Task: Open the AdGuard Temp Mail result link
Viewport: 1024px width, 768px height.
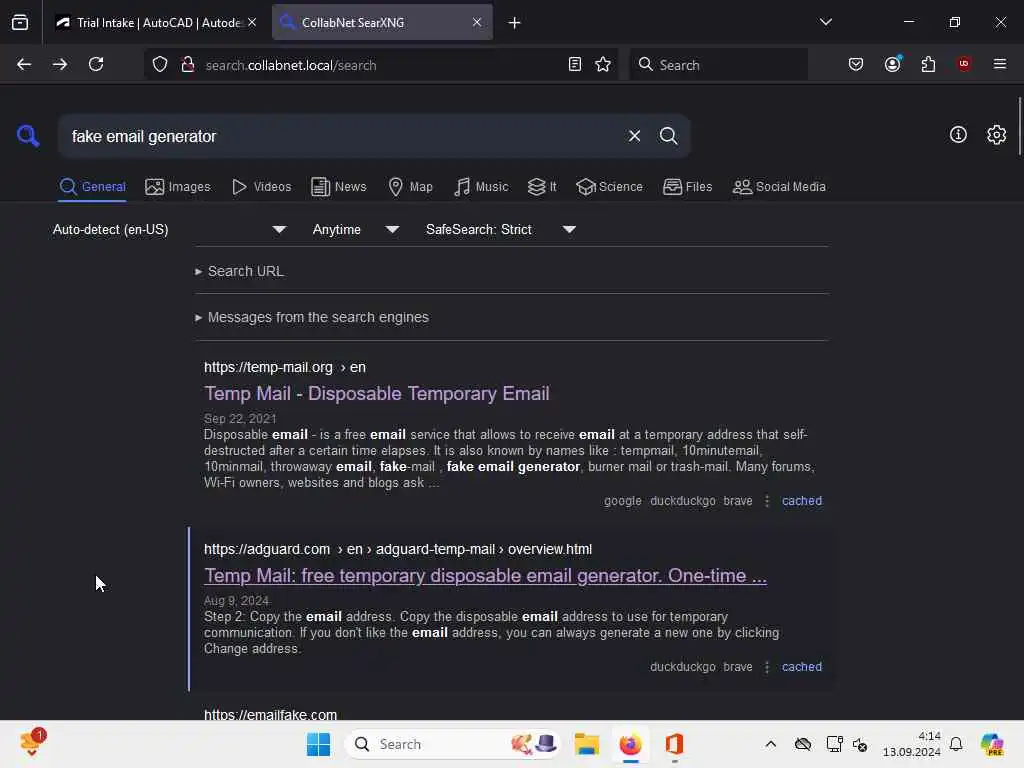Action: click(485, 576)
